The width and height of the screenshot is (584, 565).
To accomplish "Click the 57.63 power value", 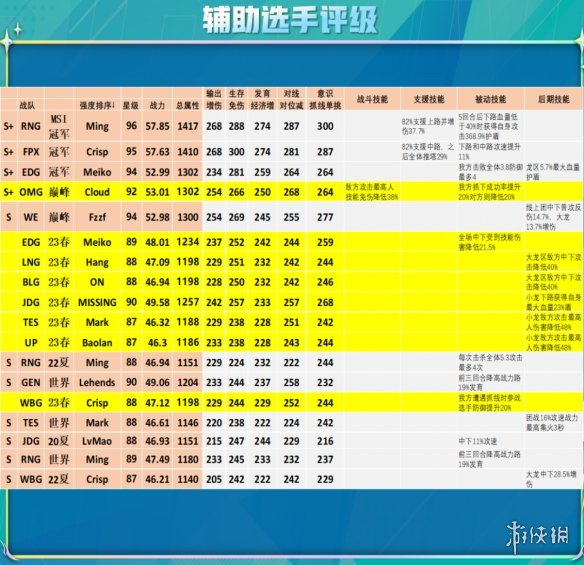I will point(157,152).
